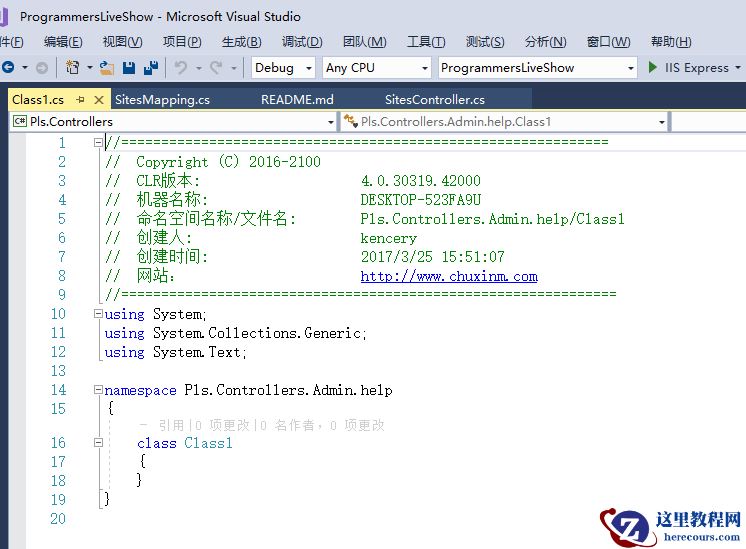The height and width of the screenshot is (549, 746).
Task: Click 'System.Text' on line 12
Action: pyautogui.click(x=196, y=352)
